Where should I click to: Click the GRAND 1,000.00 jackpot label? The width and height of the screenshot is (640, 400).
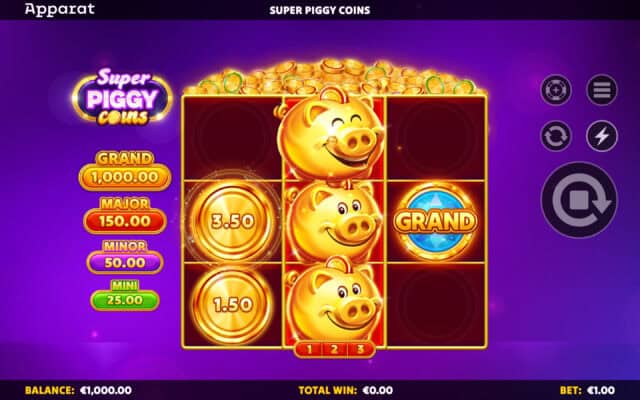coord(124,170)
